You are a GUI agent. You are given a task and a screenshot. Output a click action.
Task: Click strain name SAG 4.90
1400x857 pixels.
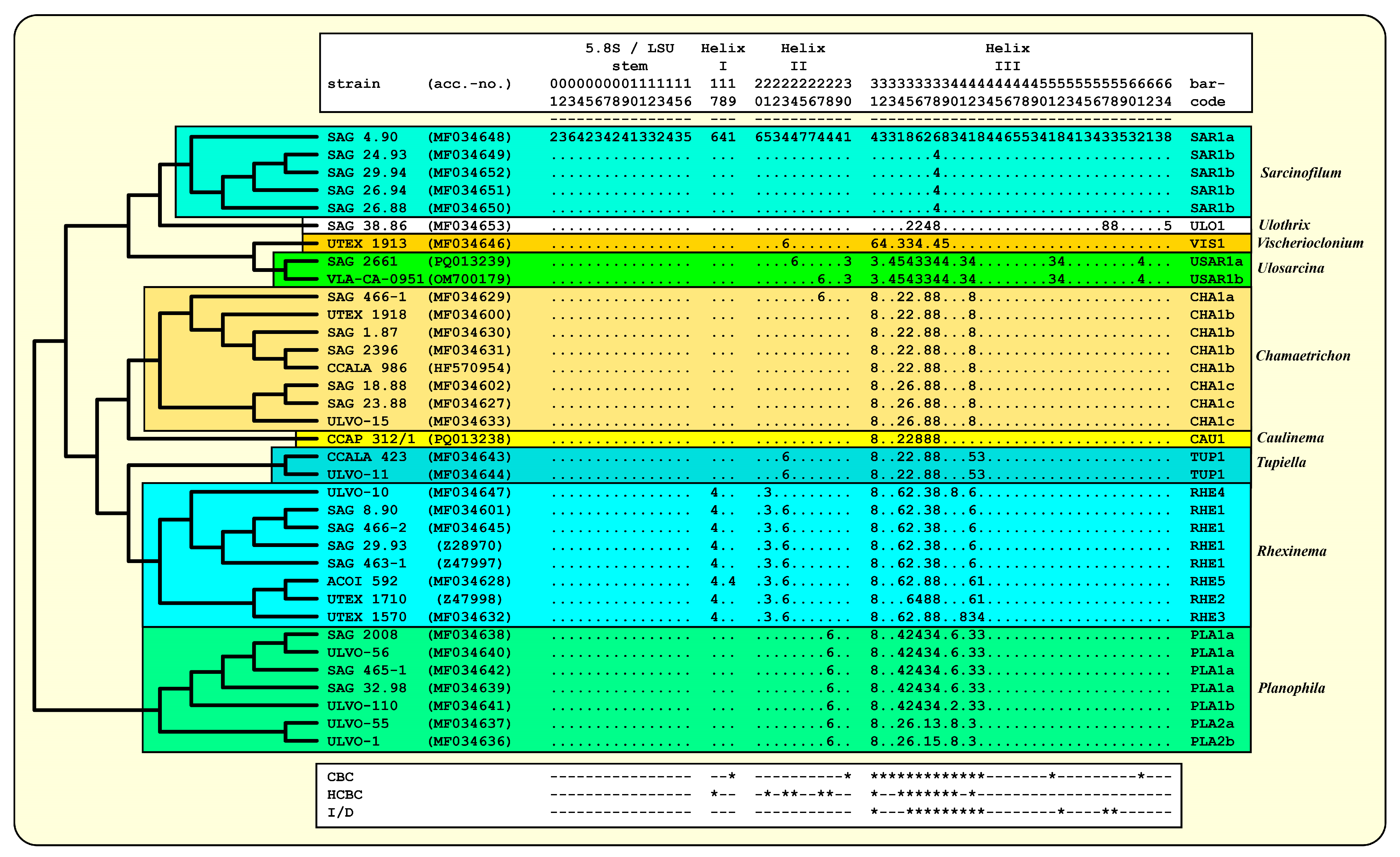pos(362,137)
